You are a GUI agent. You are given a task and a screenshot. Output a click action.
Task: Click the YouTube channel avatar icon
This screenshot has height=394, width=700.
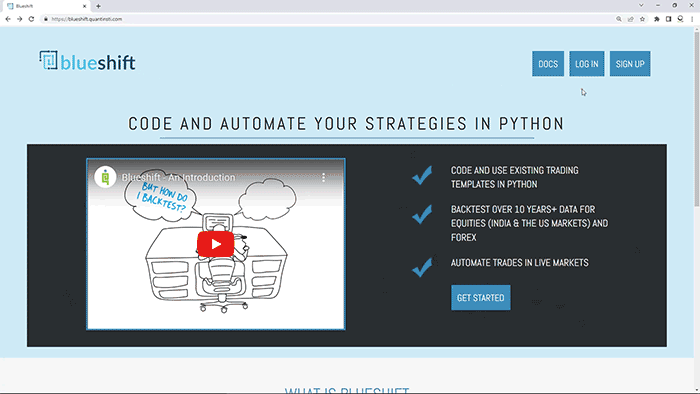pos(105,177)
